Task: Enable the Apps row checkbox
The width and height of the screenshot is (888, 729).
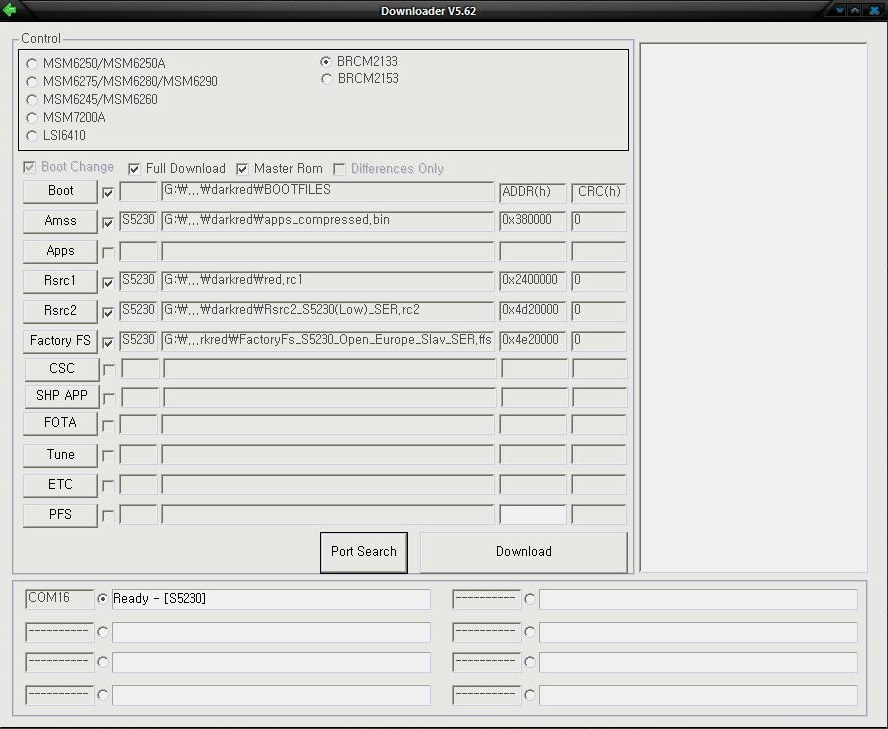Action: pyautogui.click(x=108, y=253)
